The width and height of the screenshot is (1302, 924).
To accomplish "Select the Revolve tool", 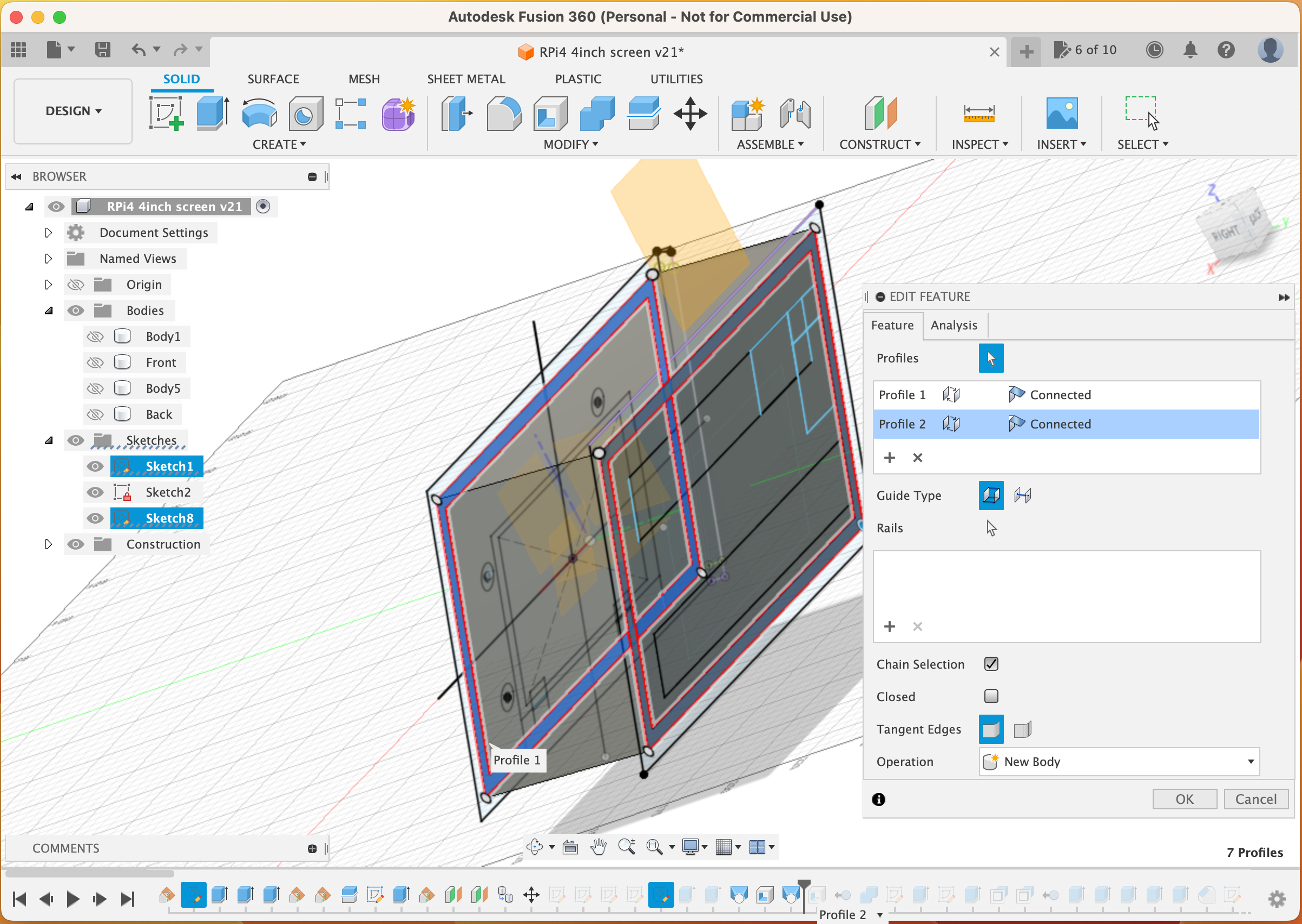I will coord(259,113).
